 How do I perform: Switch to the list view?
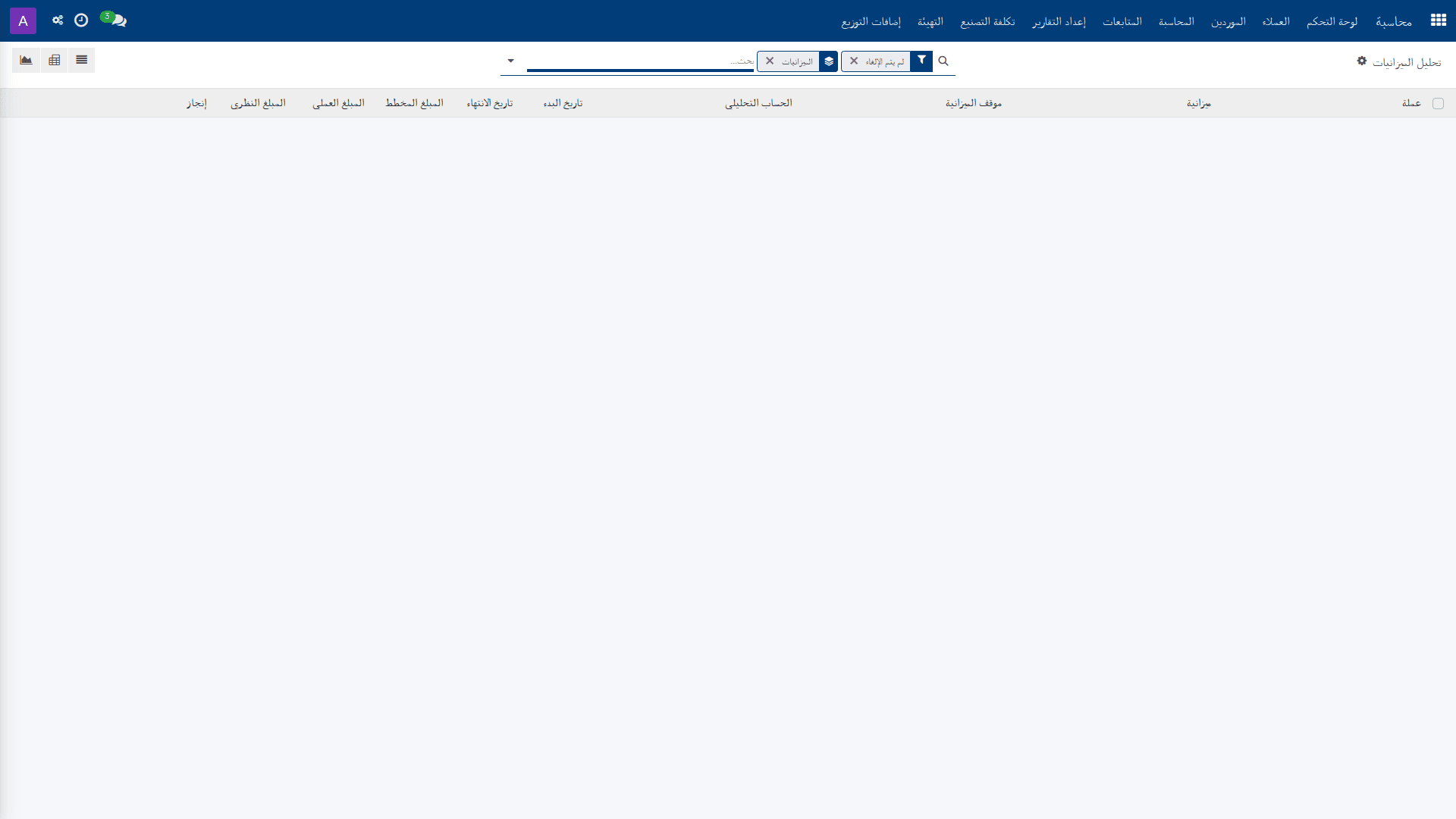pos(81,60)
